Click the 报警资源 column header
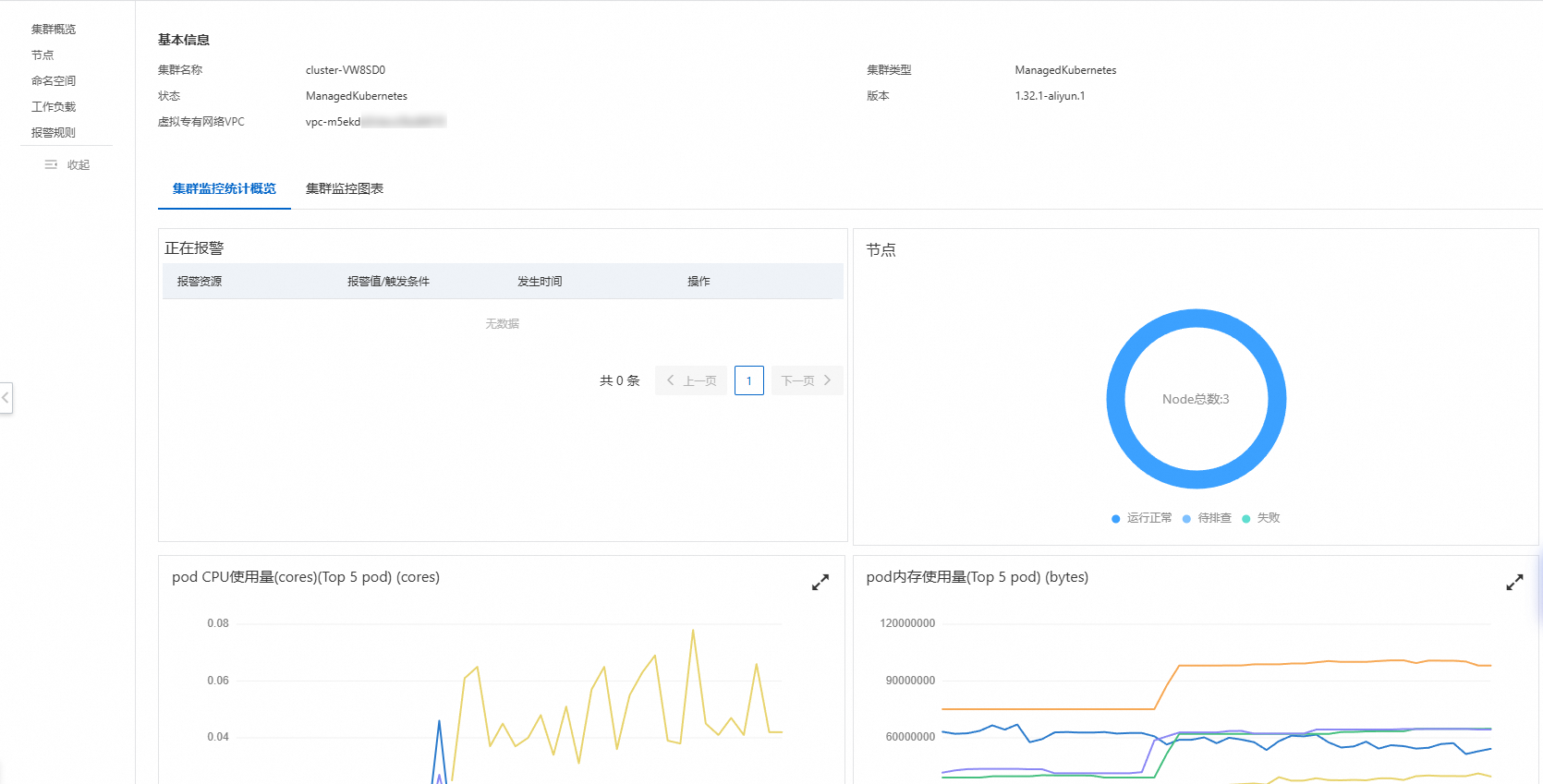Viewport: 1543px width, 784px height. point(200,282)
